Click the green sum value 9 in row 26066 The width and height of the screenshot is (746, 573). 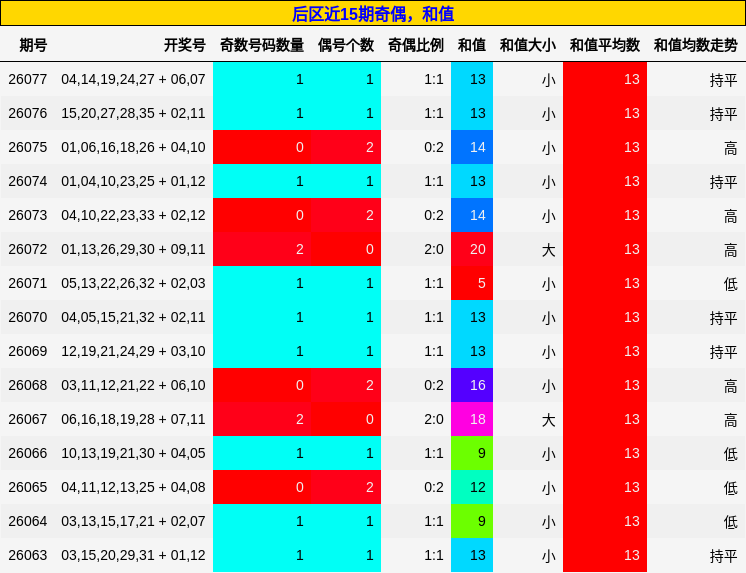472,453
